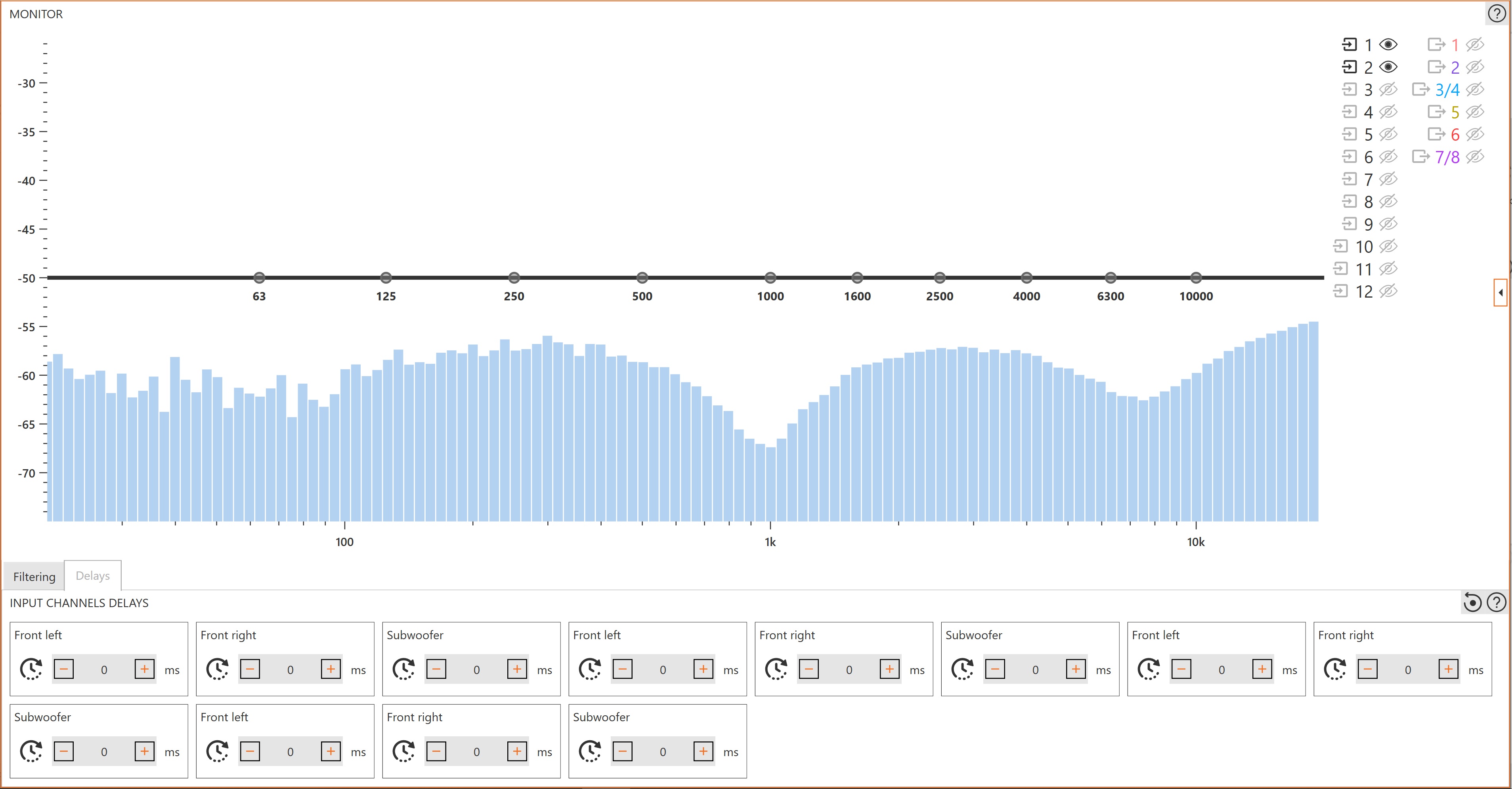Click output 5 channel icon
Image resolution: width=1512 pixels, height=789 pixels.
[1436, 111]
